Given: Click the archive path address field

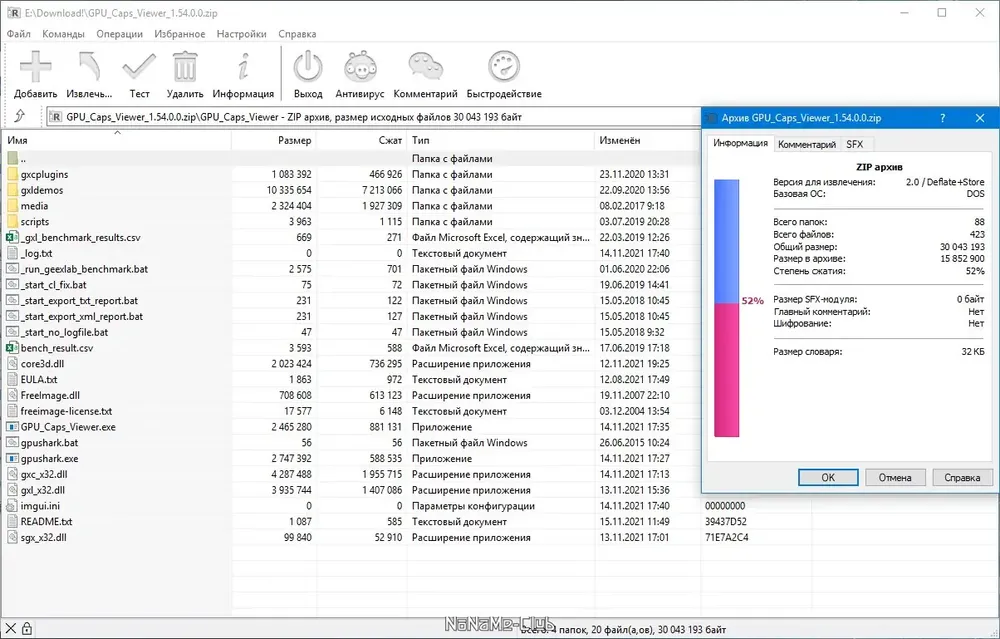Looking at the screenshot, I should coord(374,117).
